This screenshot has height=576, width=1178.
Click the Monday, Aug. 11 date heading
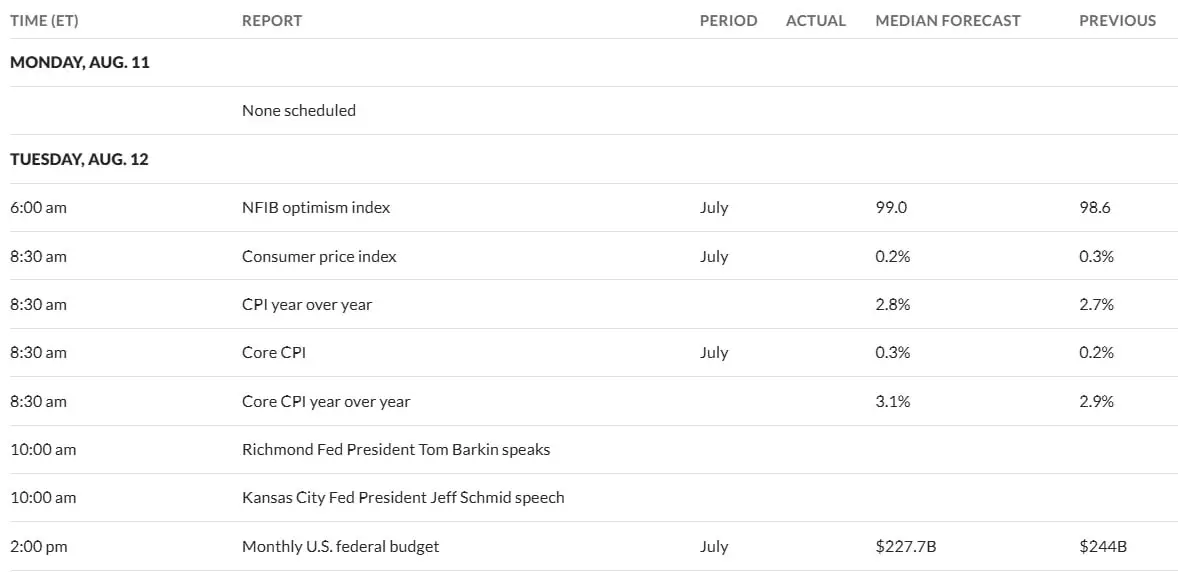[80, 62]
